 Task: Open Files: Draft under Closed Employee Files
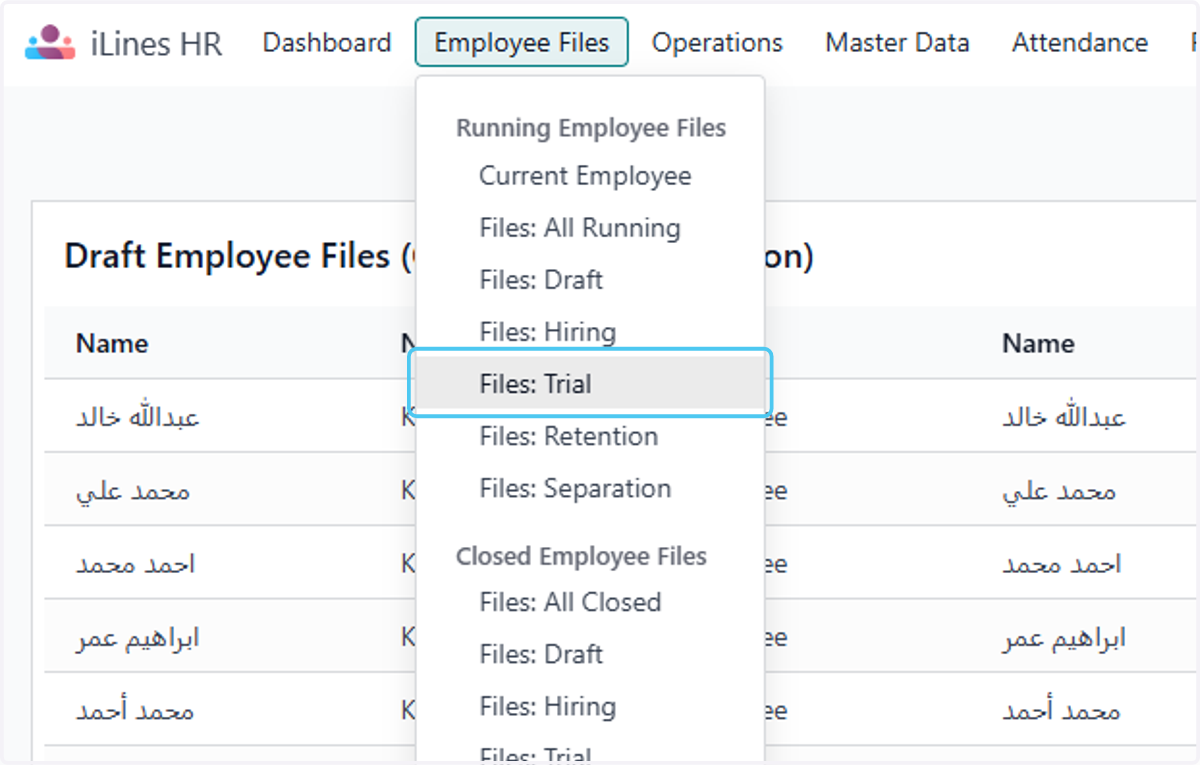pyautogui.click(x=541, y=654)
